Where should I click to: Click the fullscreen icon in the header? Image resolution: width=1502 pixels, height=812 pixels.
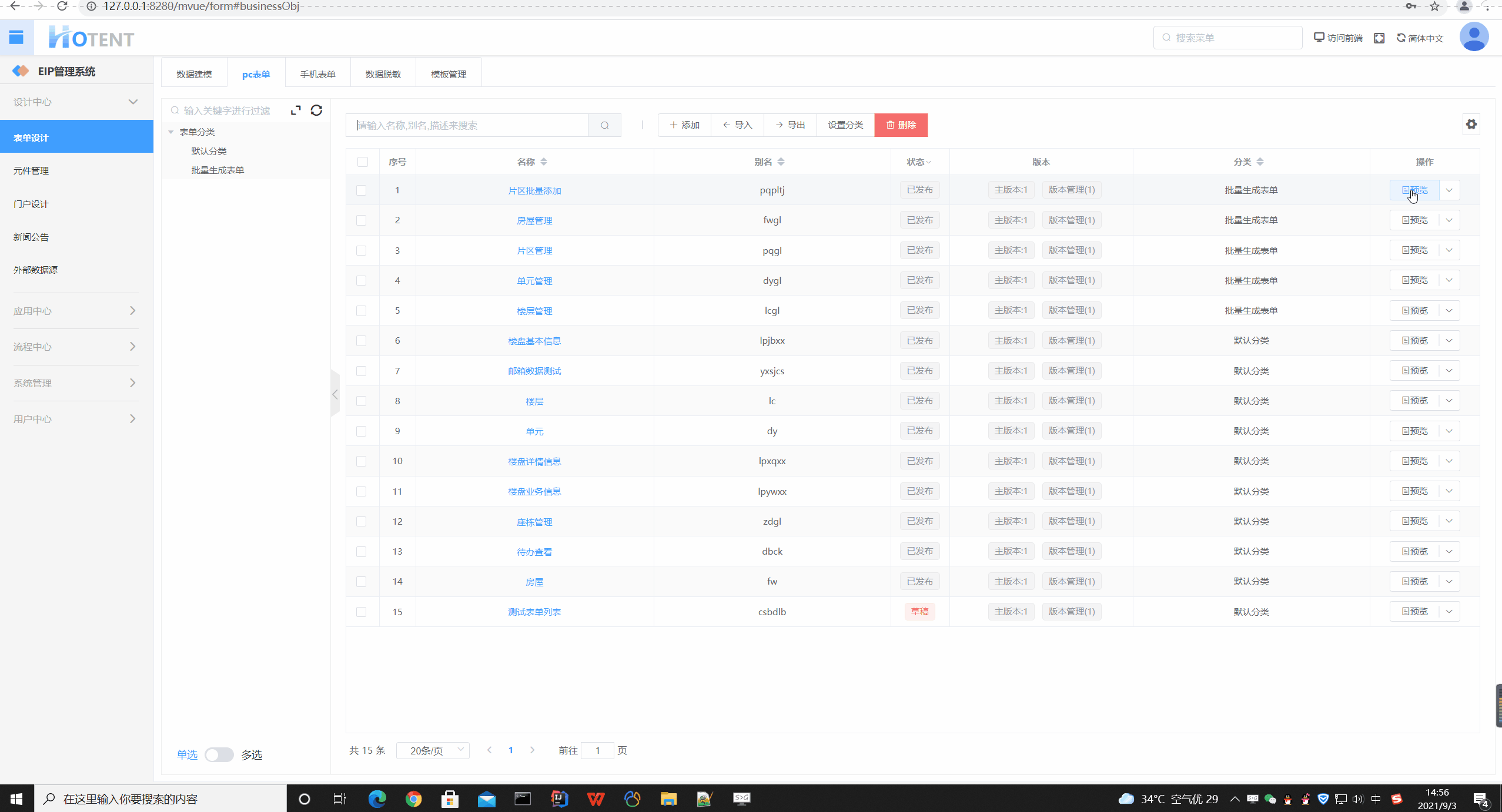point(1379,38)
